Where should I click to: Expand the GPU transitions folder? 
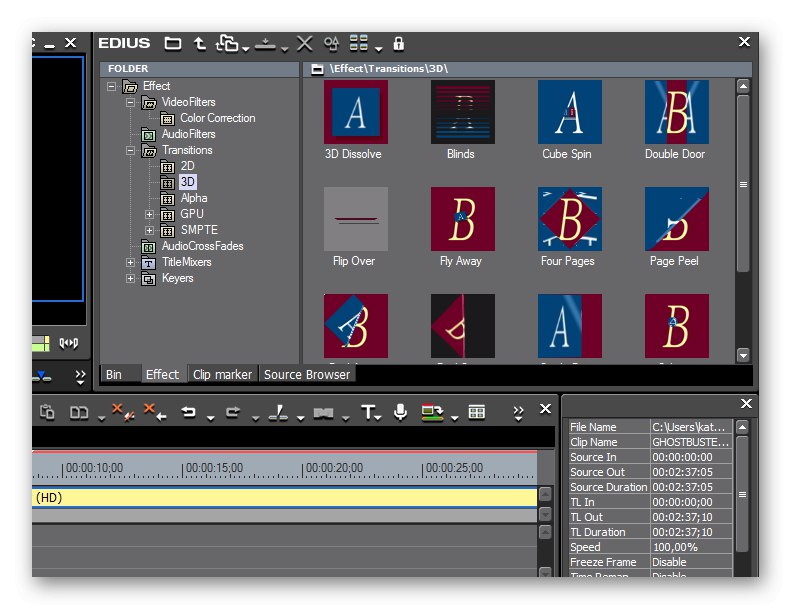(x=150, y=214)
